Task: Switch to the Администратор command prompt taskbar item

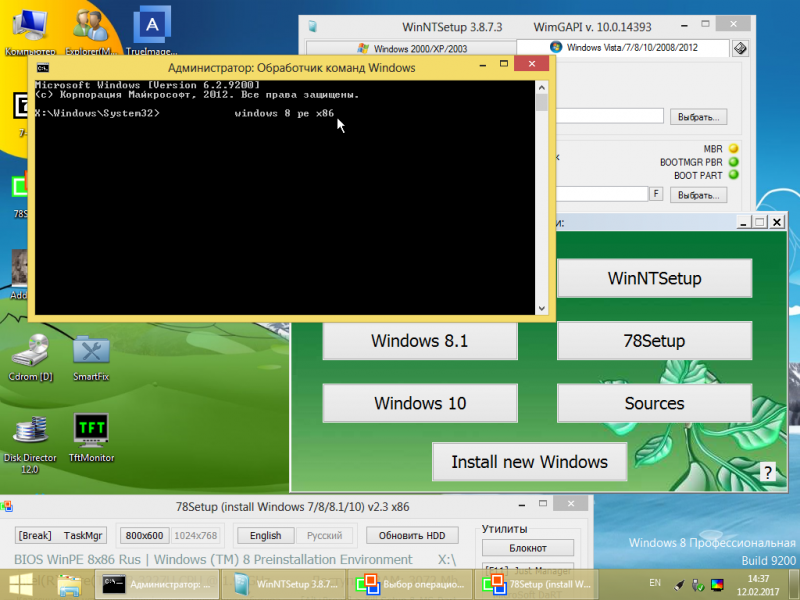Action: 157,585
